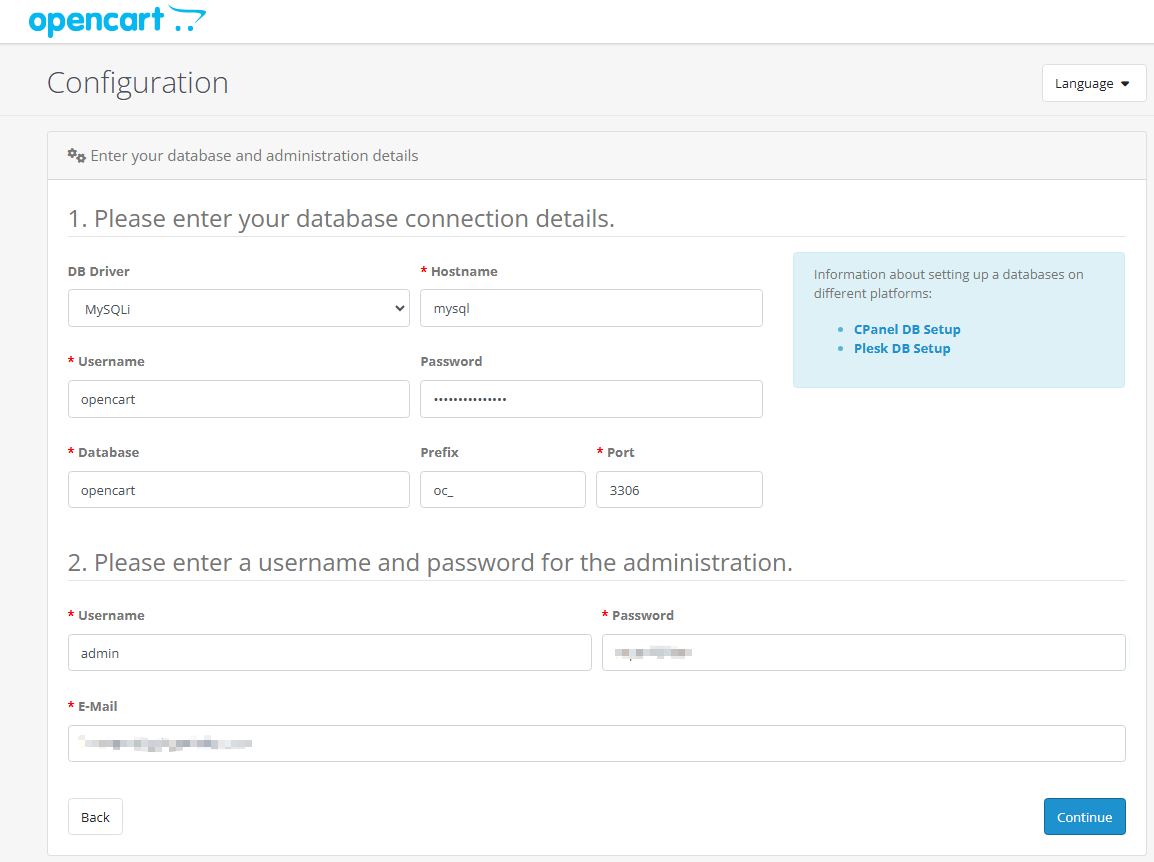Focus the Hostname field containing mysql
This screenshot has width=1154, height=862.
pos(591,308)
